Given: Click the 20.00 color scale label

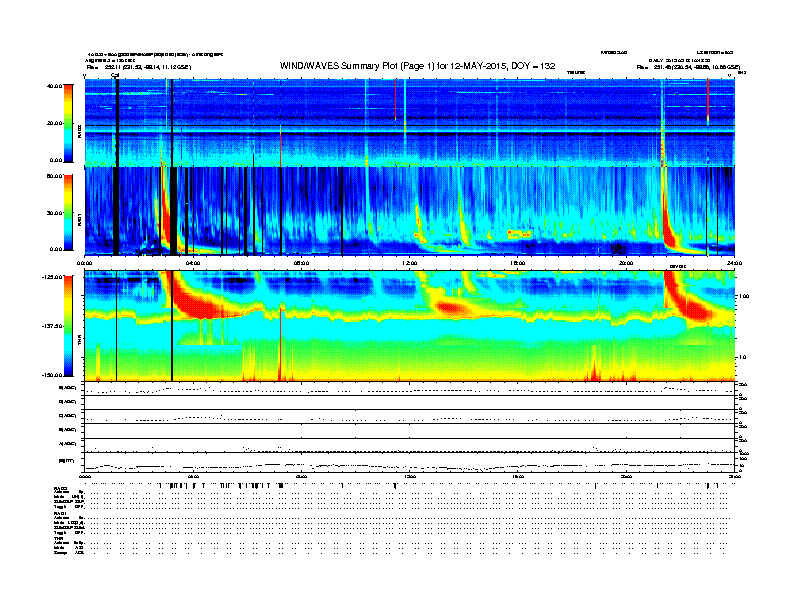Looking at the screenshot, I should (x=55, y=123).
